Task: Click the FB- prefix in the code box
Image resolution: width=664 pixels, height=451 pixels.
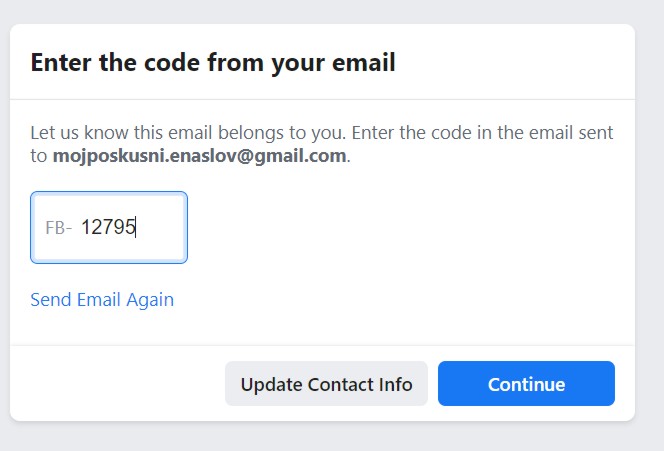Action: (58, 228)
